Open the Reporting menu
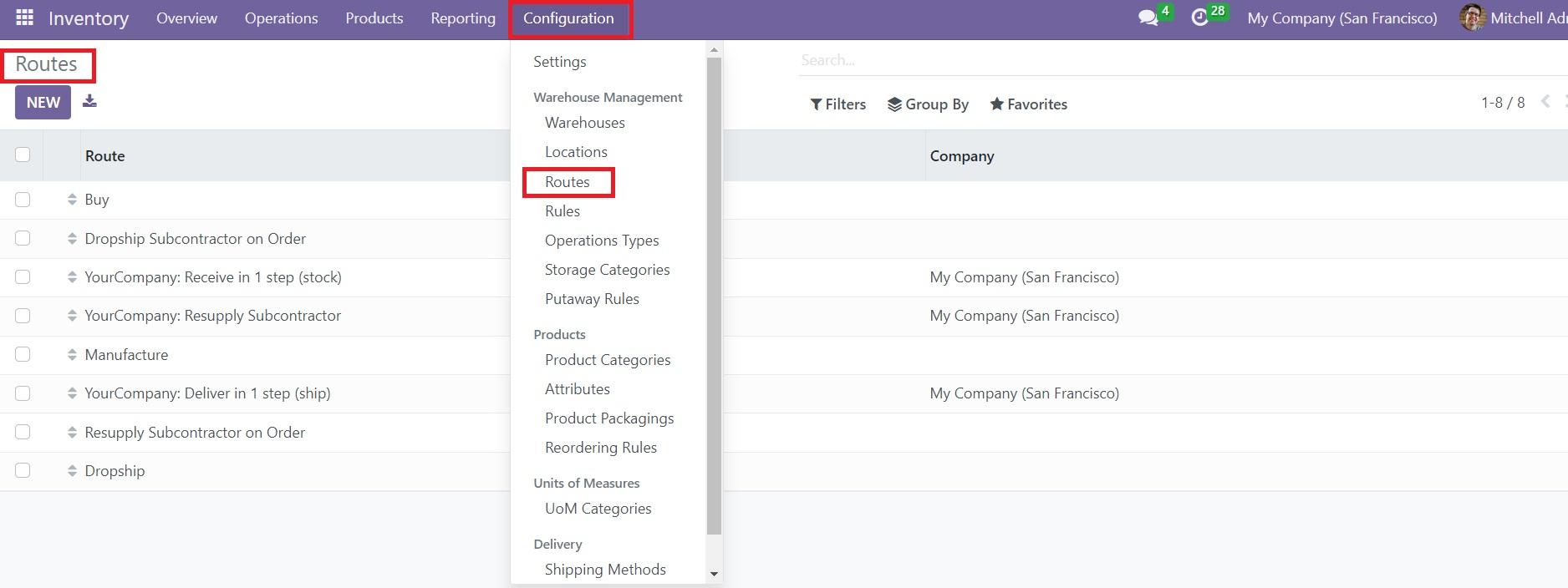 (x=463, y=18)
